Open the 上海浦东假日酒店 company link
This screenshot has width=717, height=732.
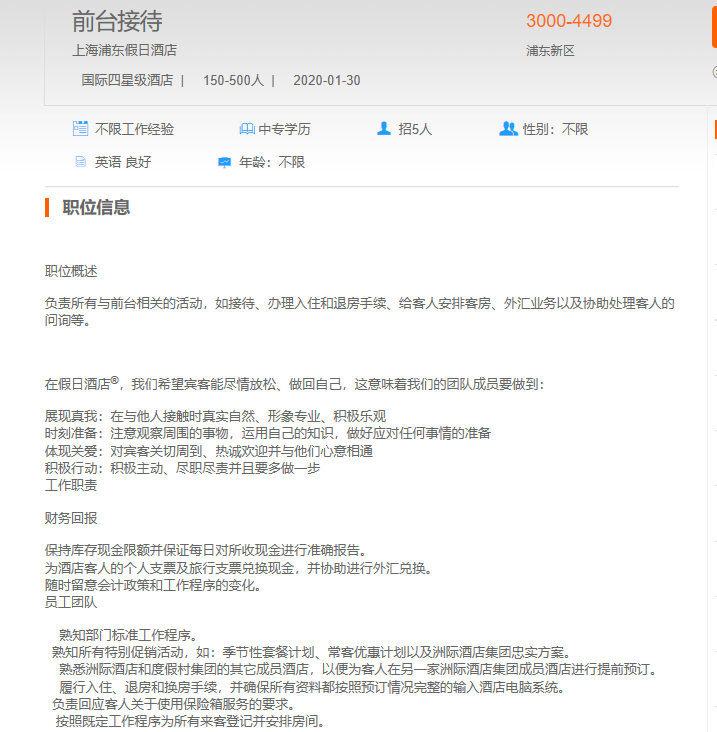click(x=124, y=50)
